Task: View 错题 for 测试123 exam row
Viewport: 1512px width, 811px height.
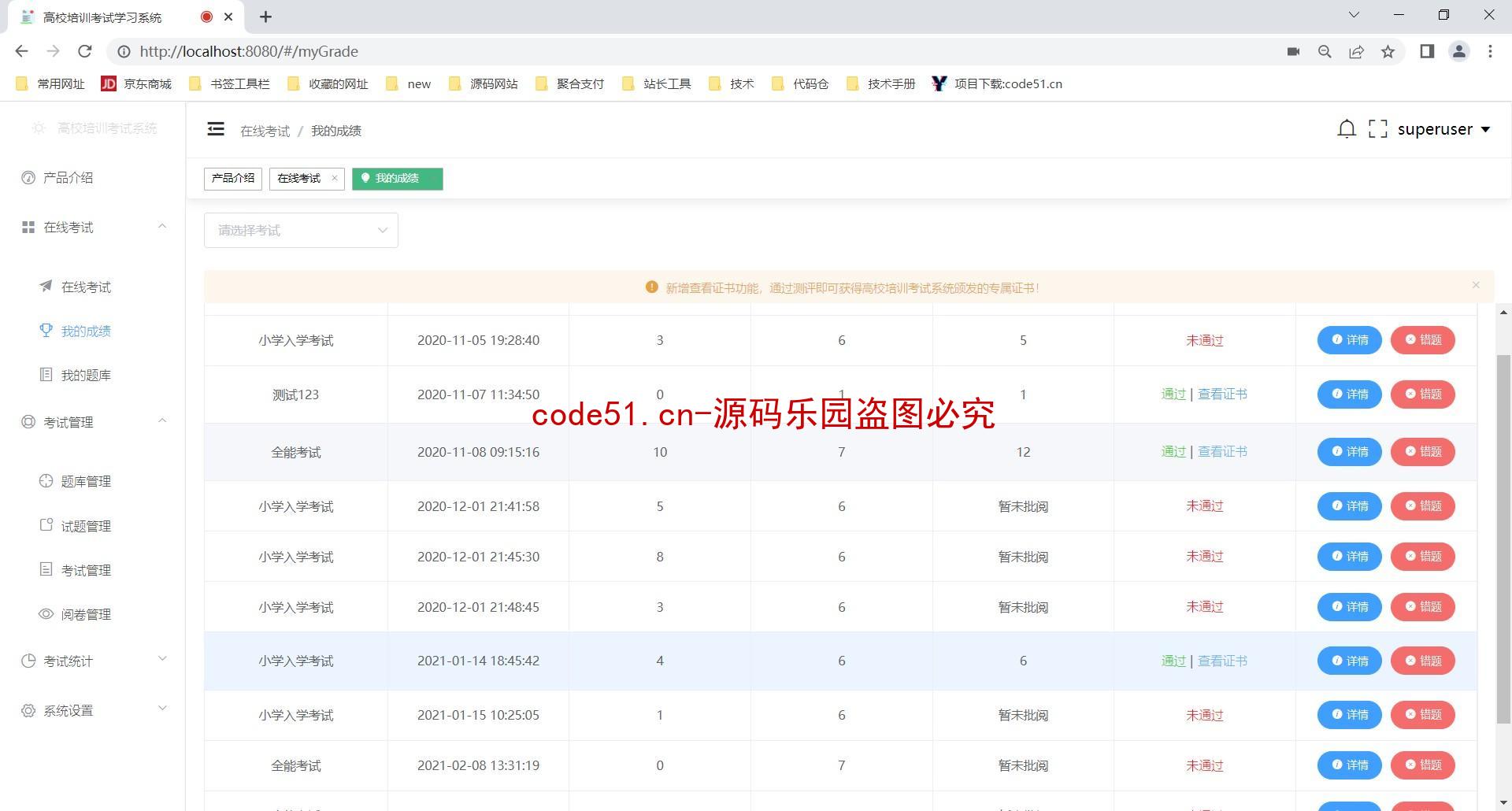Action: coord(1423,394)
